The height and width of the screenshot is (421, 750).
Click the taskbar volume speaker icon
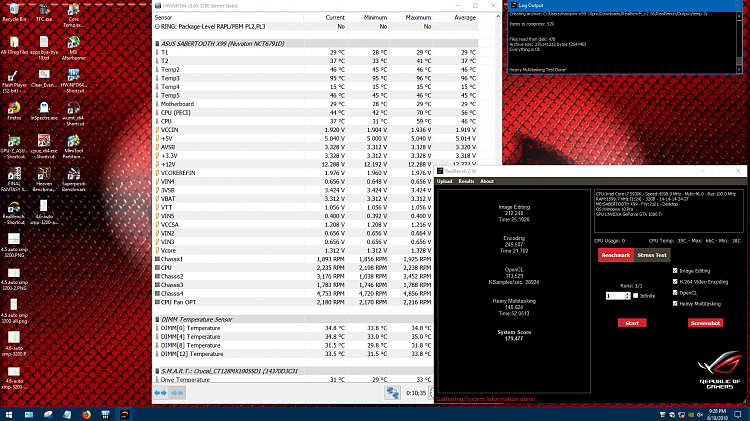pyautogui.click(x=700, y=414)
